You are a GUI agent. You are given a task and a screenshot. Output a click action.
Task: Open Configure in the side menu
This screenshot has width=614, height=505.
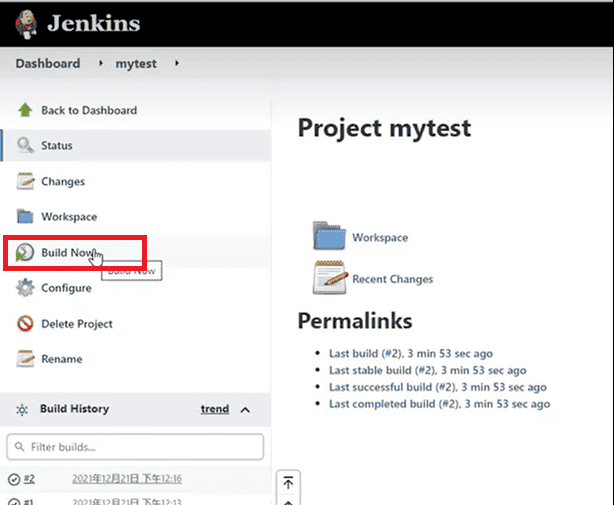tap(67, 288)
